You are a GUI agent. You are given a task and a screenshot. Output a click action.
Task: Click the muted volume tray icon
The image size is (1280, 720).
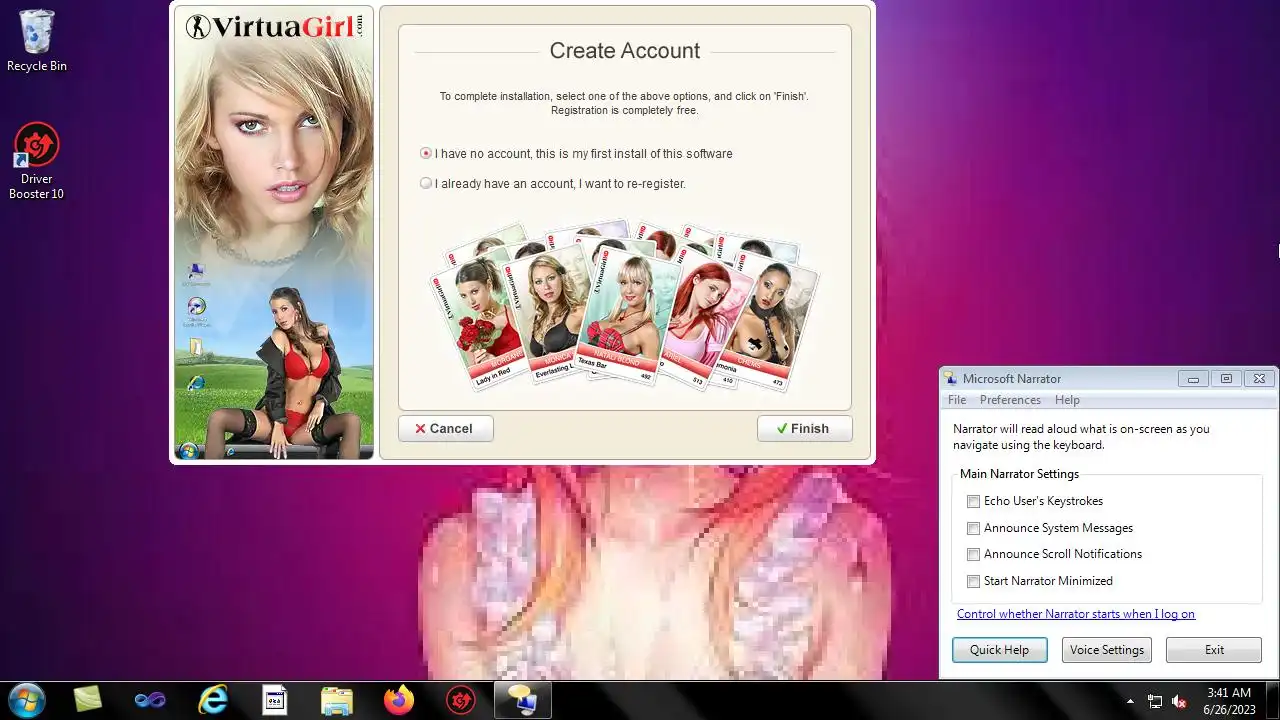tap(1180, 702)
